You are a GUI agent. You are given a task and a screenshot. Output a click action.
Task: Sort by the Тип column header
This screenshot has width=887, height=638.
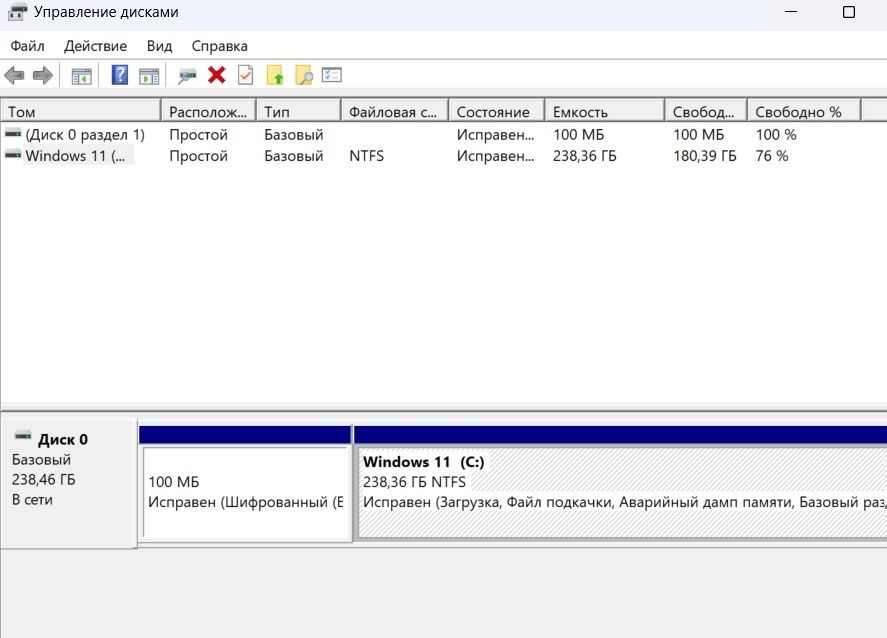click(299, 111)
